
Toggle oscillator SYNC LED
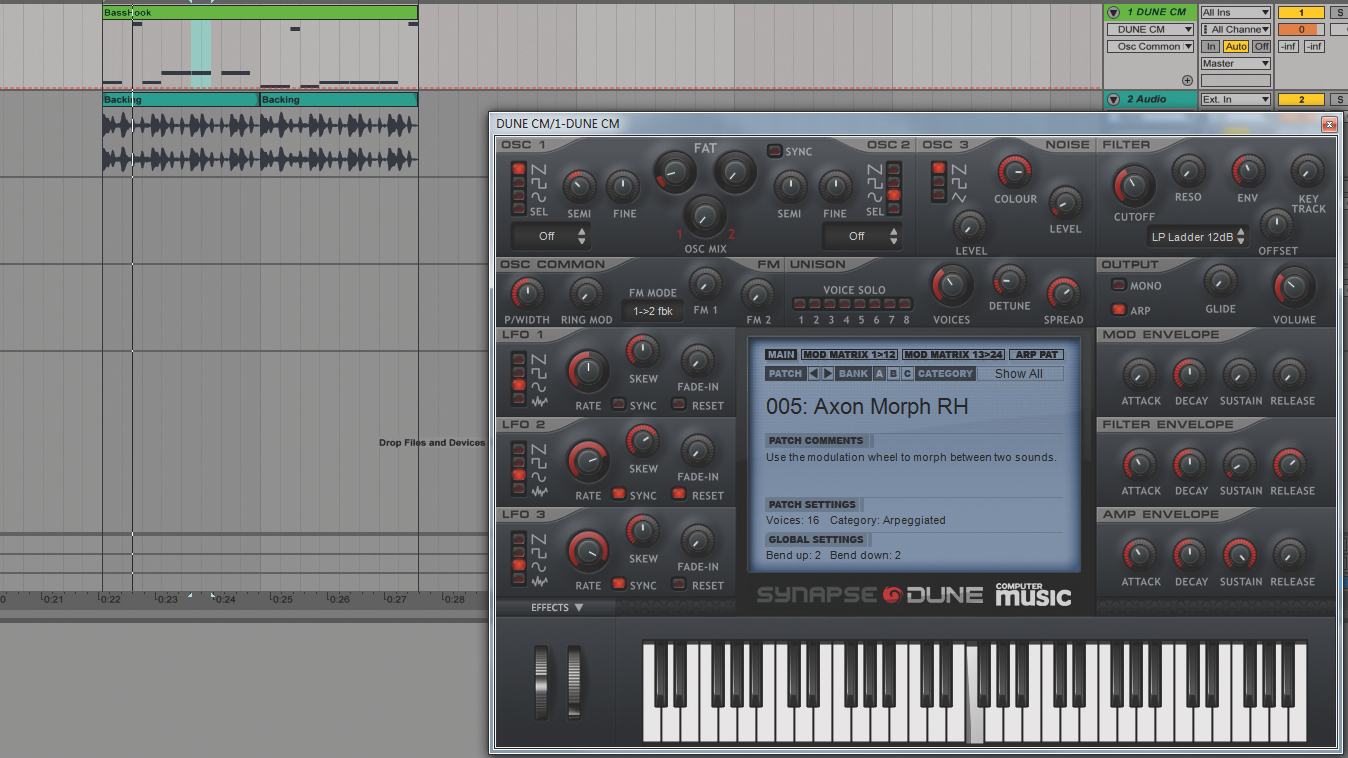[774, 151]
